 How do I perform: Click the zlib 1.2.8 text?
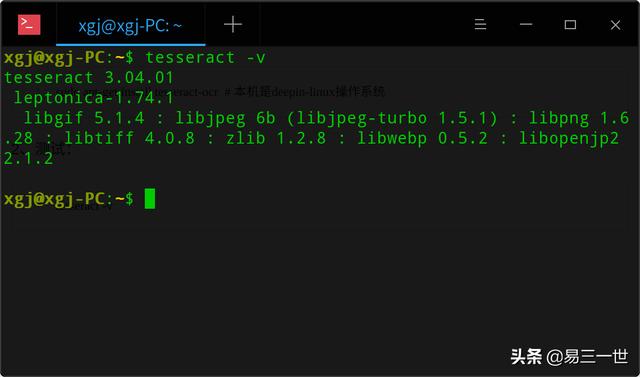(x=276, y=138)
